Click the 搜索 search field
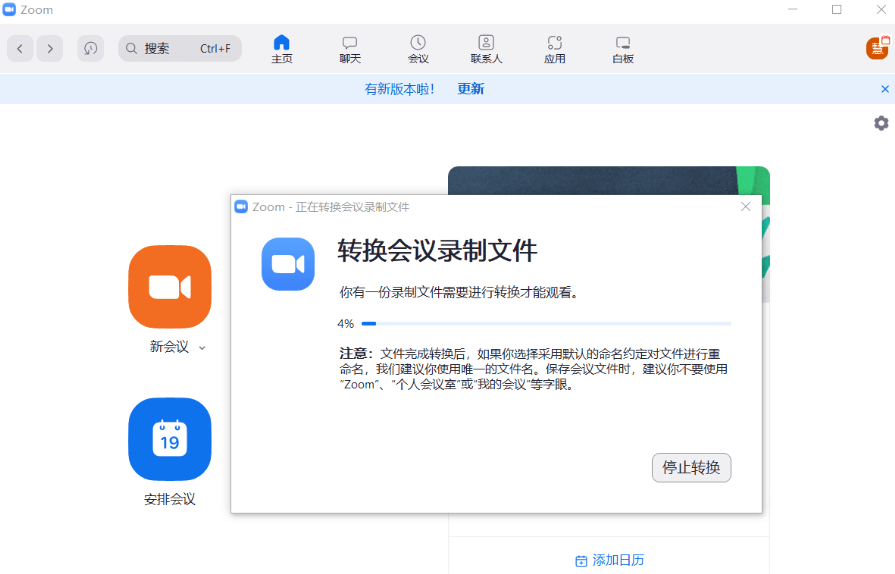 coord(180,48)
